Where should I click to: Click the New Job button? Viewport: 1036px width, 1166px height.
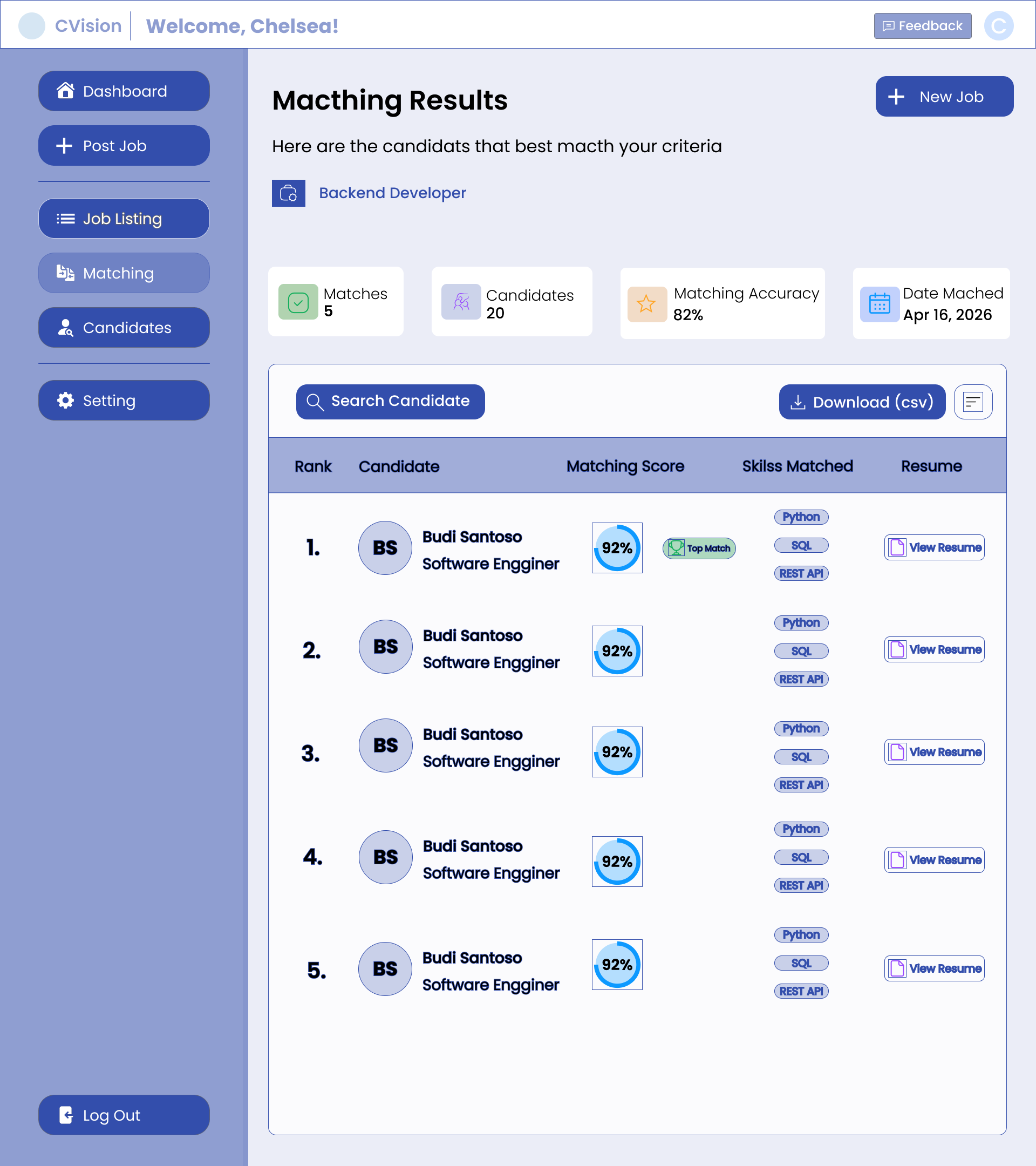[x=944, y=97]
